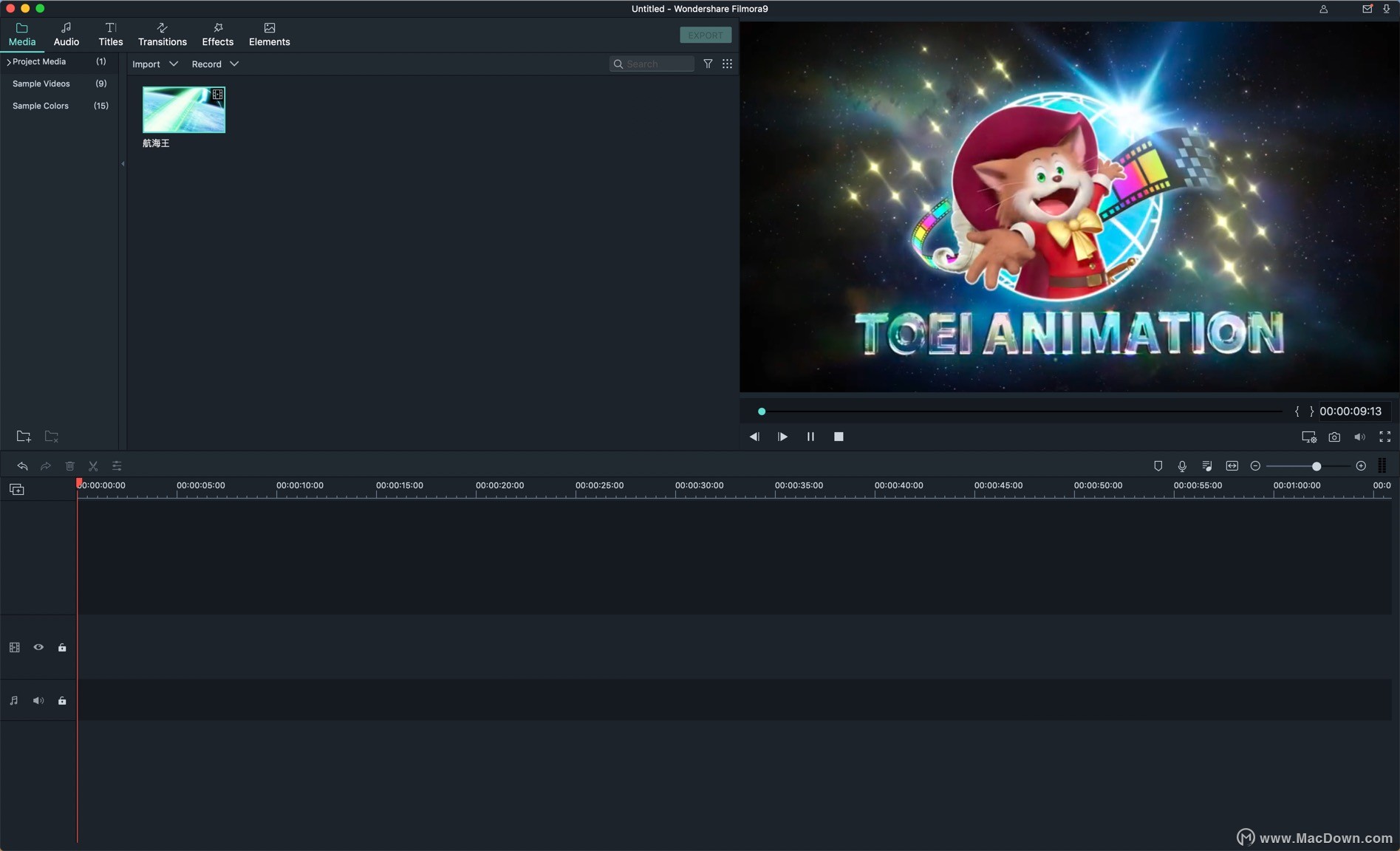Click the EXPORT button

tap(705, 35)
